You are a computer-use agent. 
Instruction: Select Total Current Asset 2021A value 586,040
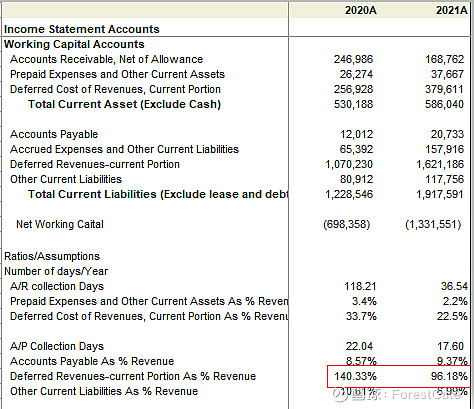click(x=444, y=104)
